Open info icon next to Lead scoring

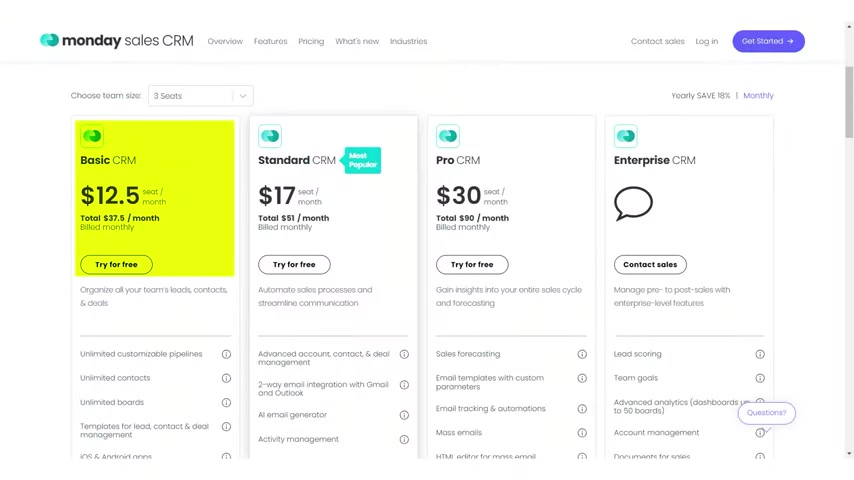click(760, 354)
